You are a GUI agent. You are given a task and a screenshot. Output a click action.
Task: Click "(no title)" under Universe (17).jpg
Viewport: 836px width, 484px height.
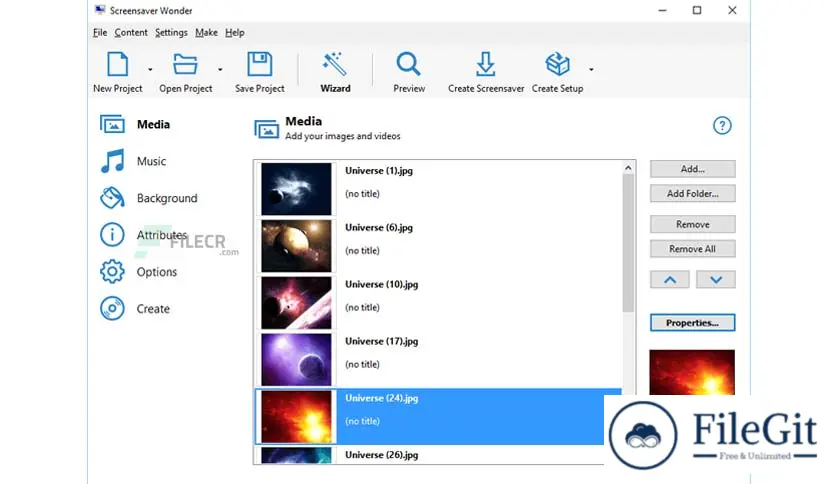362,365
